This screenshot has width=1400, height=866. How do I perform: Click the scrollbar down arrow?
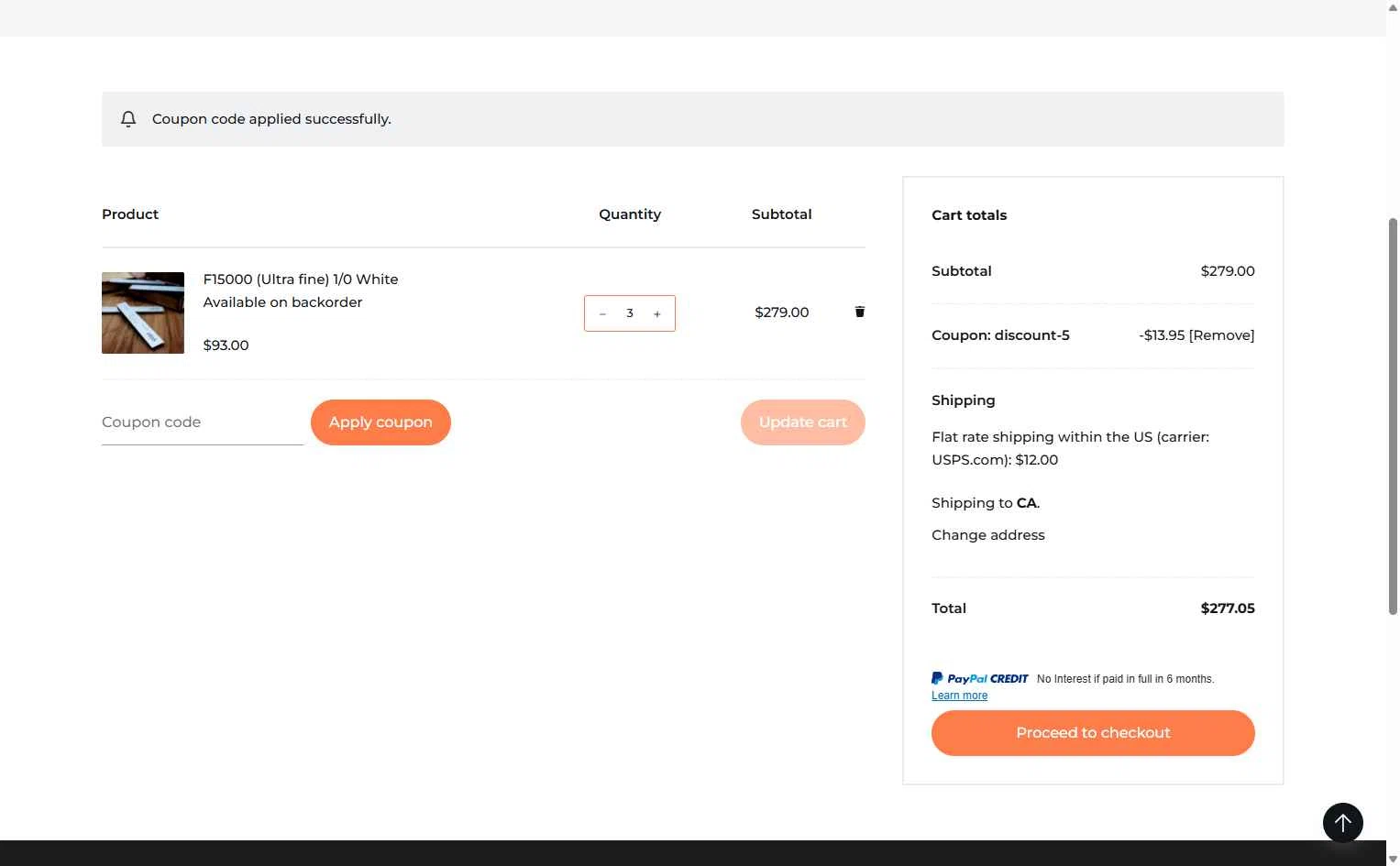[1393, 859]
